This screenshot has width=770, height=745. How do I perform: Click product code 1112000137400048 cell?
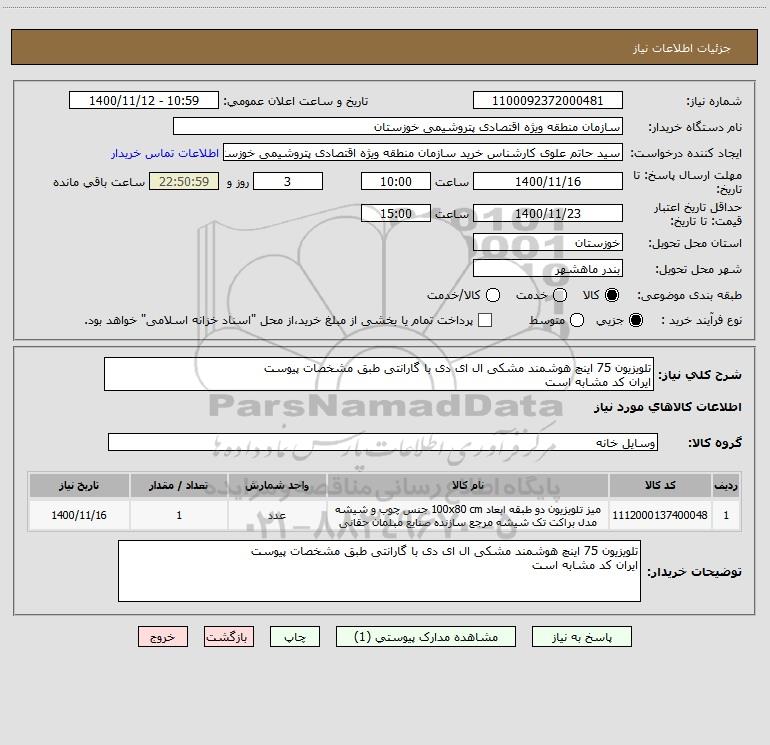point(660,515)
